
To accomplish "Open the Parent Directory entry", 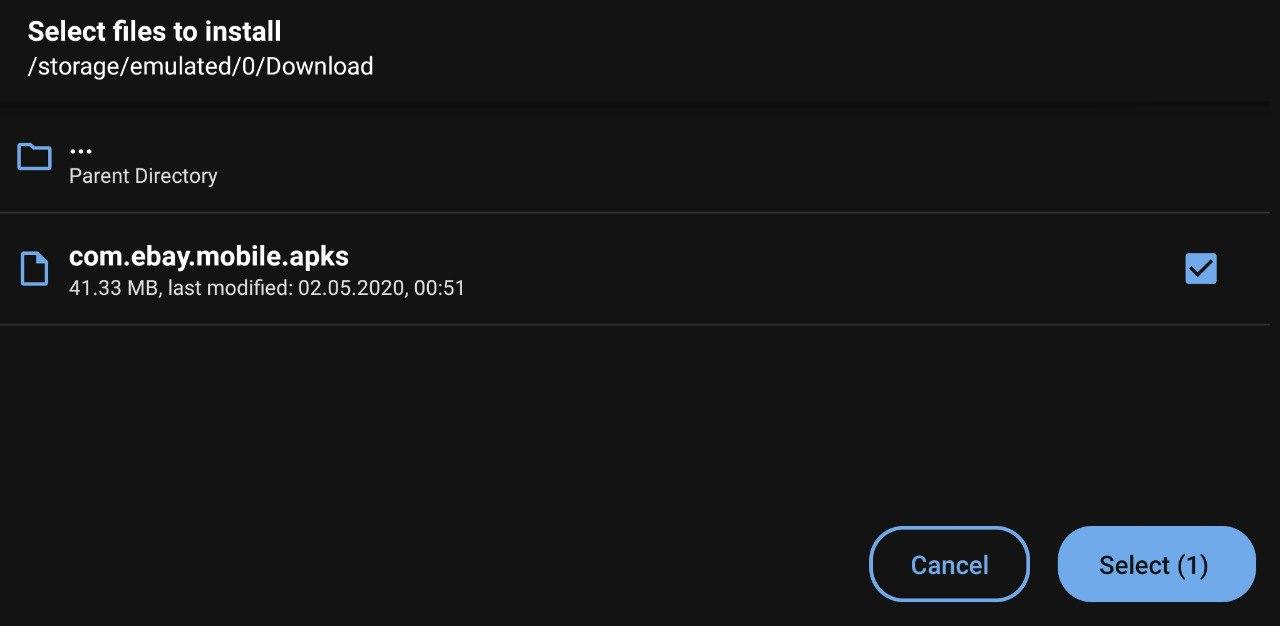I will [x=143, y=176].
